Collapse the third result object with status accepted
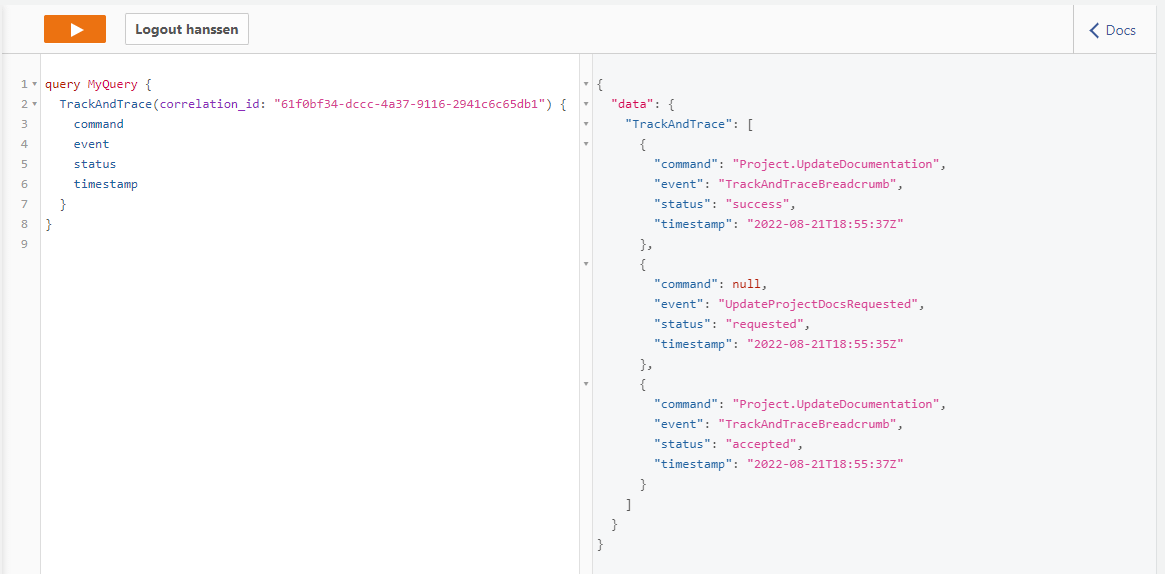 pyautogui.click(x=586, y=384)
